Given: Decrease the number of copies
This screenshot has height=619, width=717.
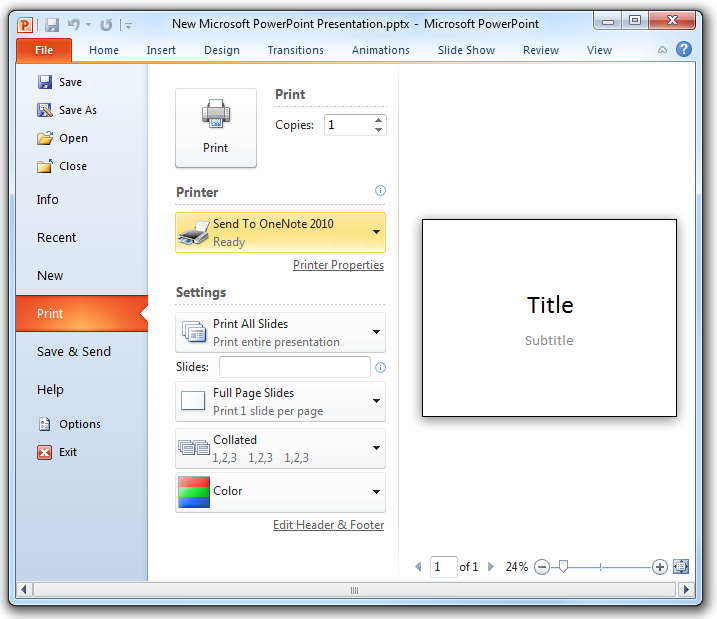Looking at the screenshot, I should pyautogui.click(x=378, y=130).
